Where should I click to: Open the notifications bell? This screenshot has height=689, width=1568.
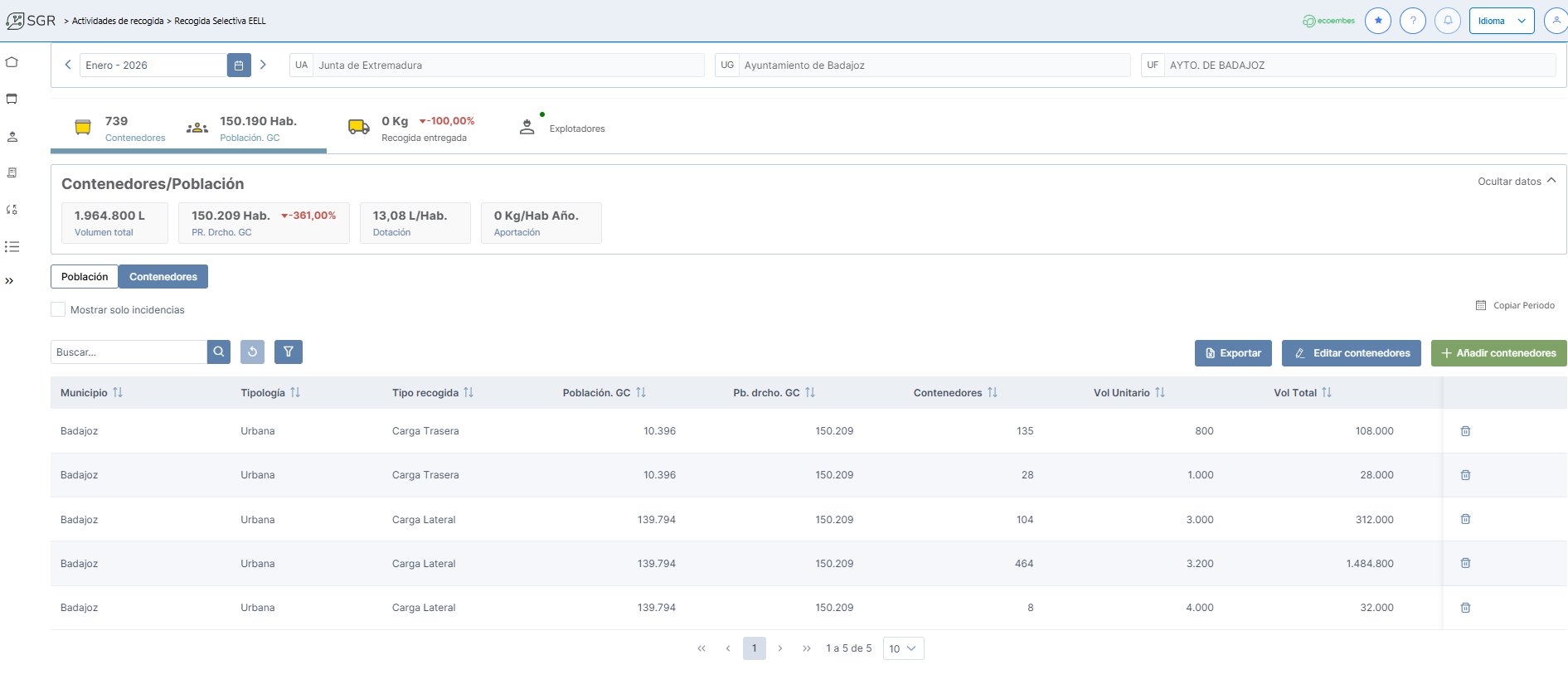click(x=1448, y=21)
